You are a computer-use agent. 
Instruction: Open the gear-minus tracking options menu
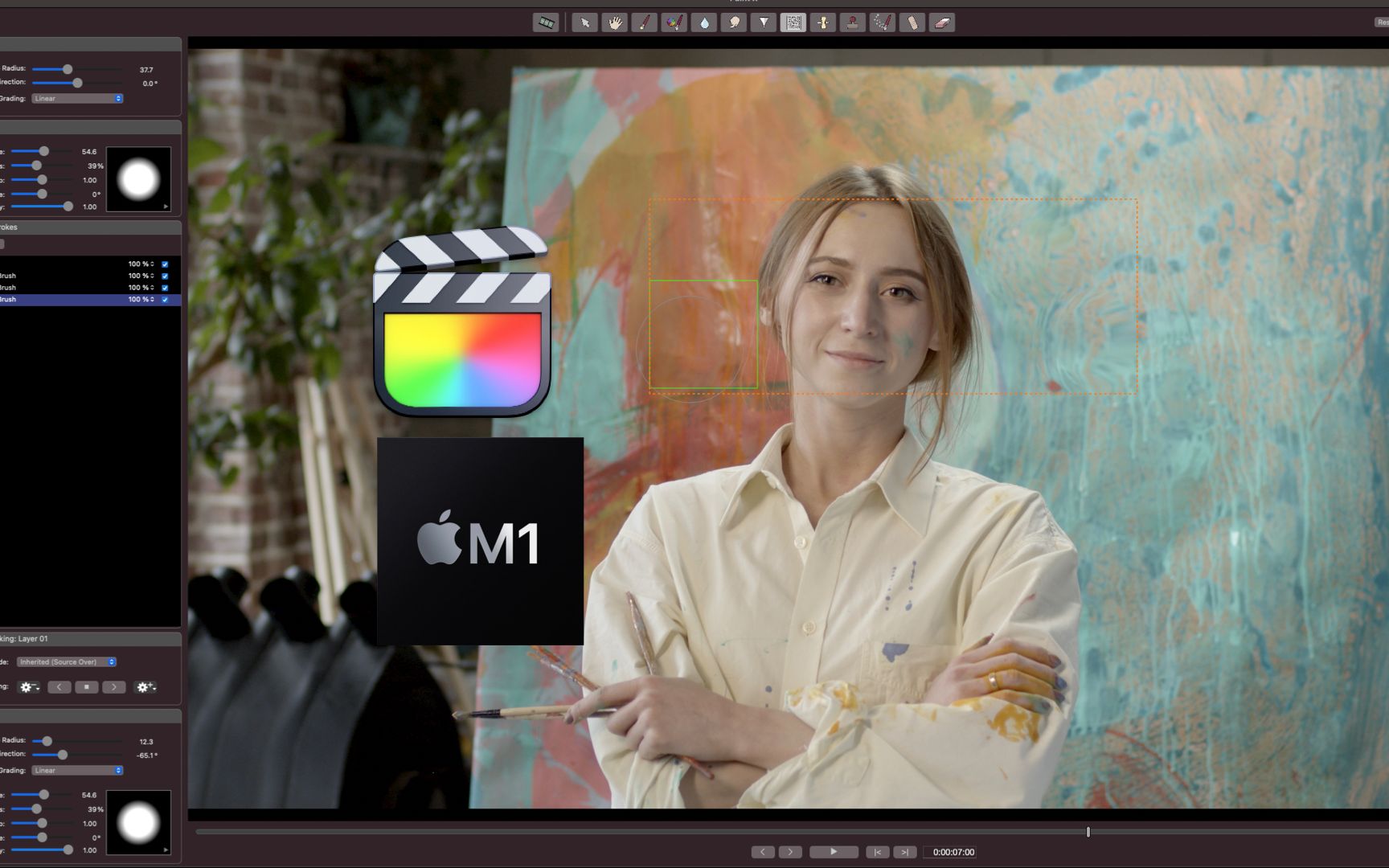(29, 687)
